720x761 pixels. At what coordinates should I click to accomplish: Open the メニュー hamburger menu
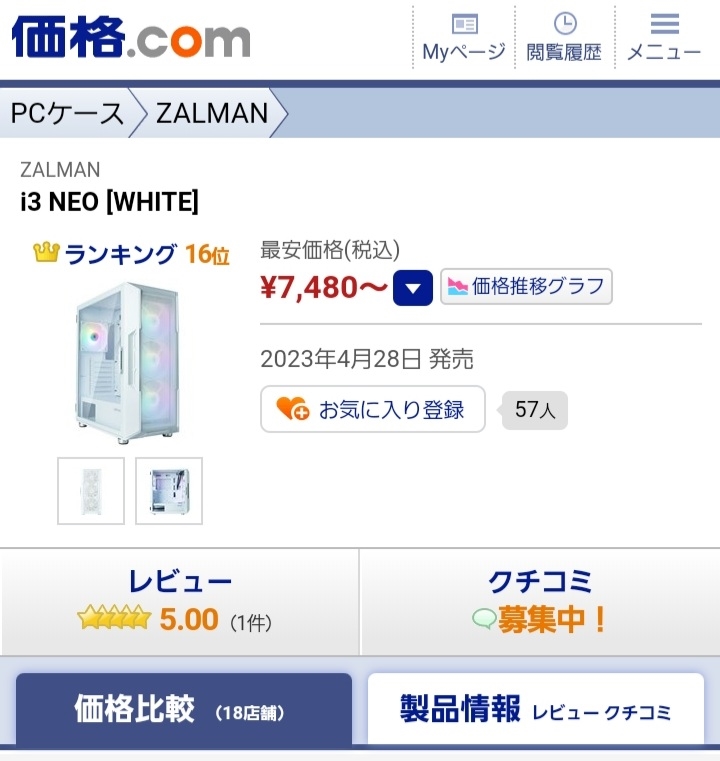[x=664, y=24]
